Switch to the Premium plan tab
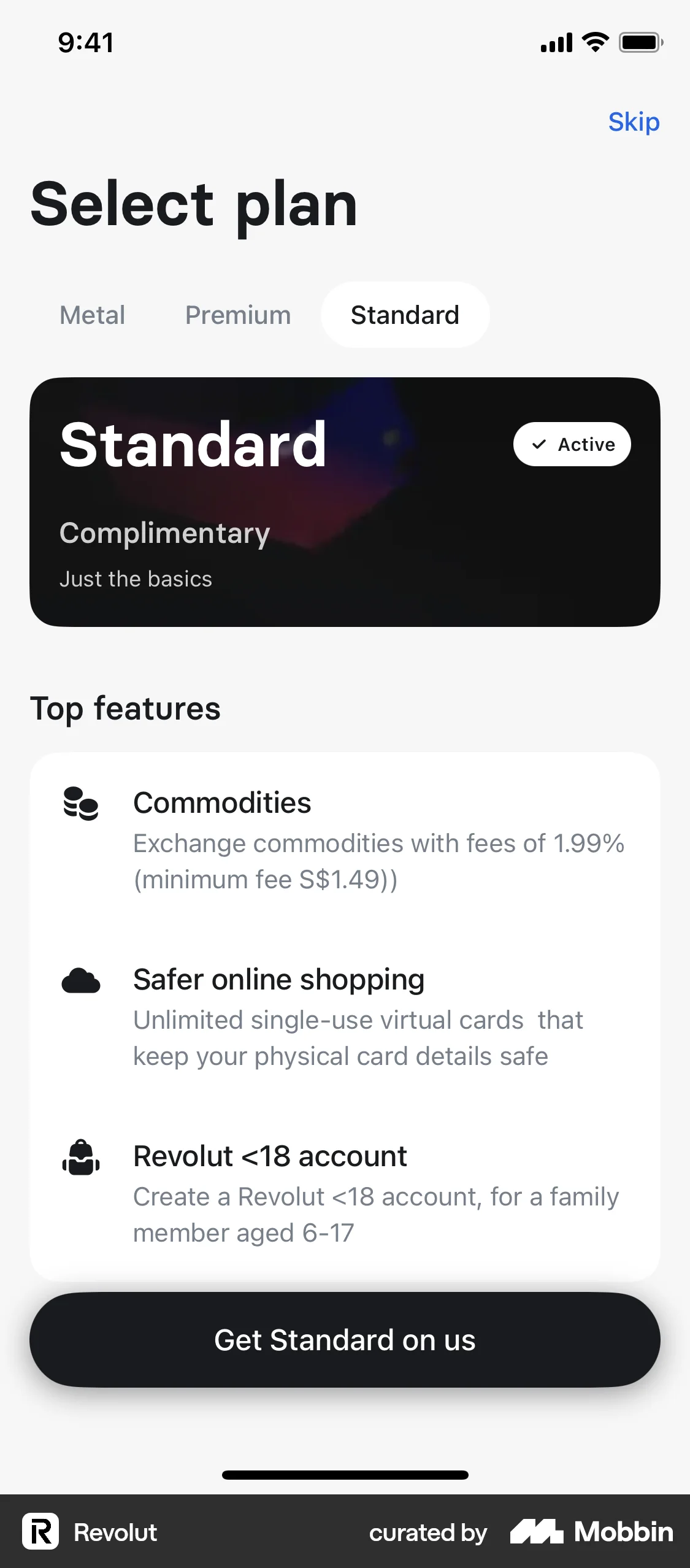690x1568 pixels. point(237,315)
